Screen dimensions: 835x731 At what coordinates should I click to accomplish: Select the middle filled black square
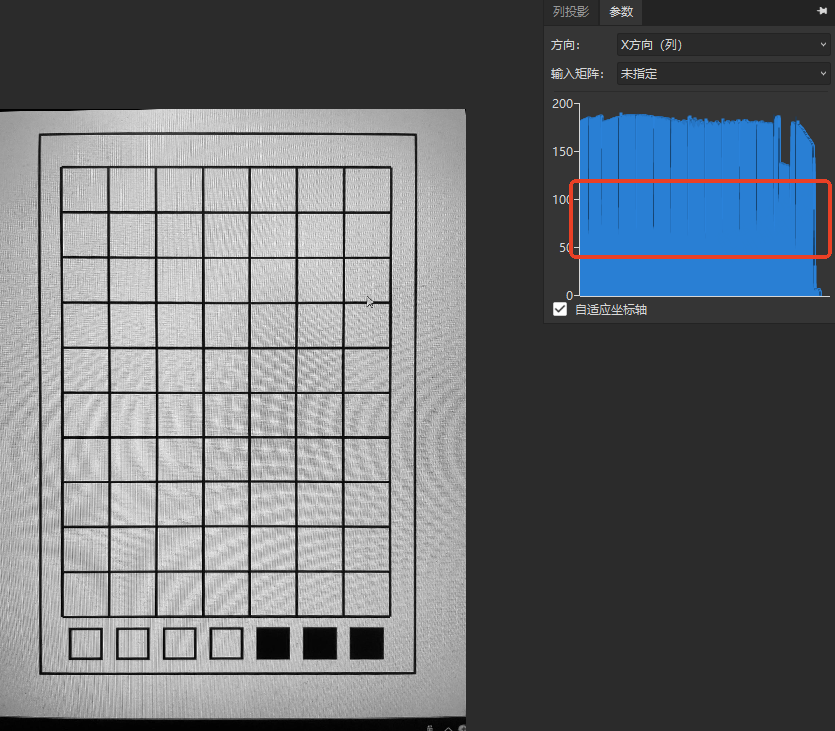click(x=320, y=643)
